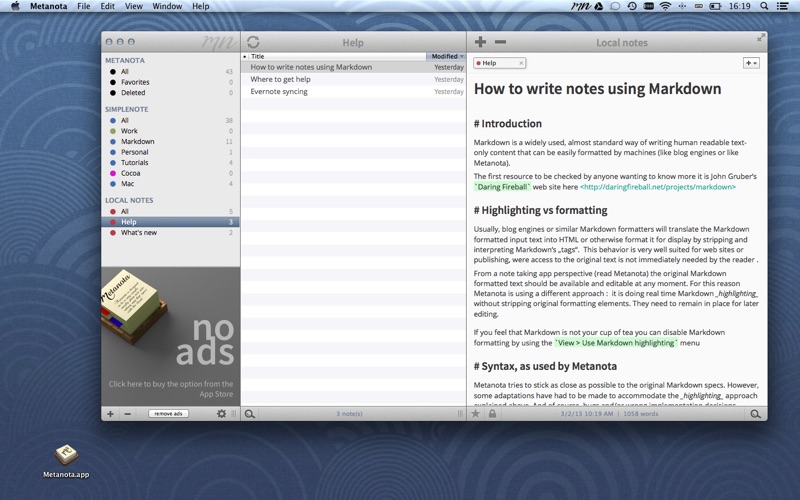Click the # Highlighting vs formatting heading

[x=540, y=210]
